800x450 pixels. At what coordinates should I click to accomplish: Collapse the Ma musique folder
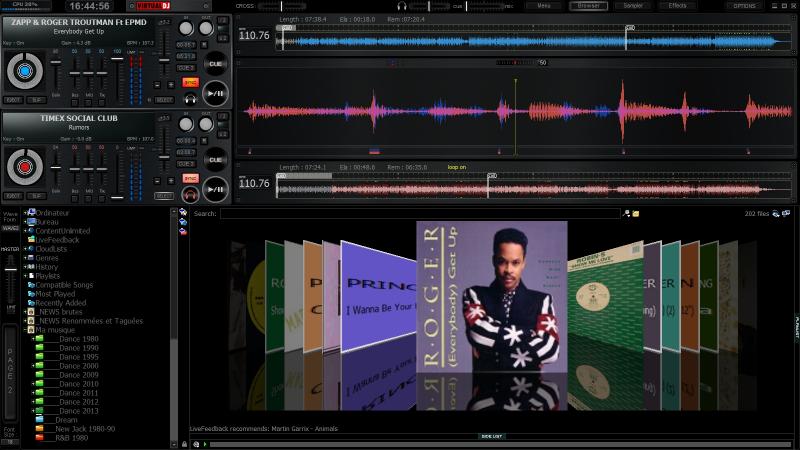25,330
